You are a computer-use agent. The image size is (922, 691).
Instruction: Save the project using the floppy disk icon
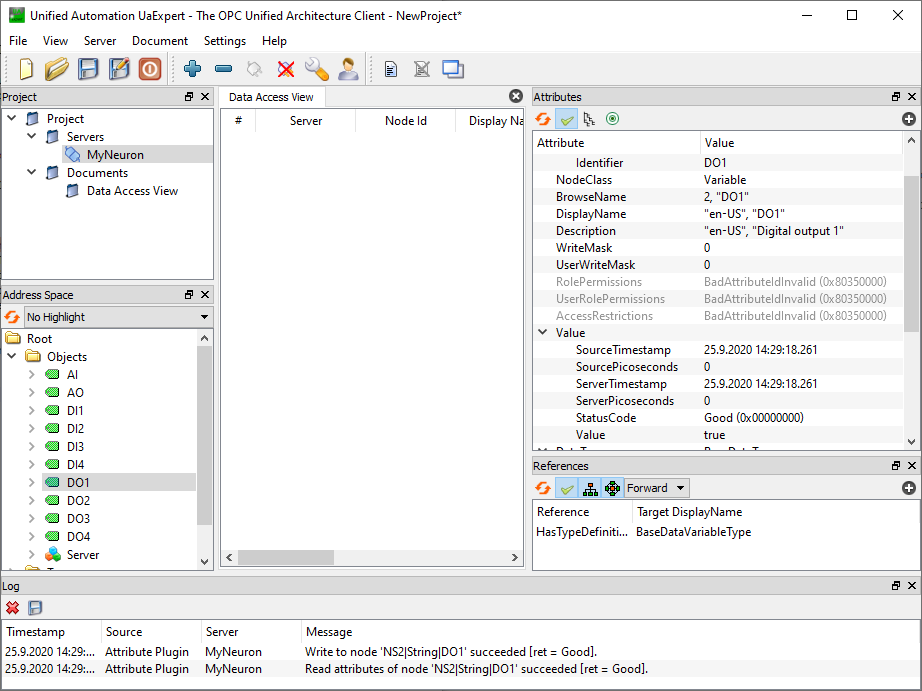tap(88, 69)
